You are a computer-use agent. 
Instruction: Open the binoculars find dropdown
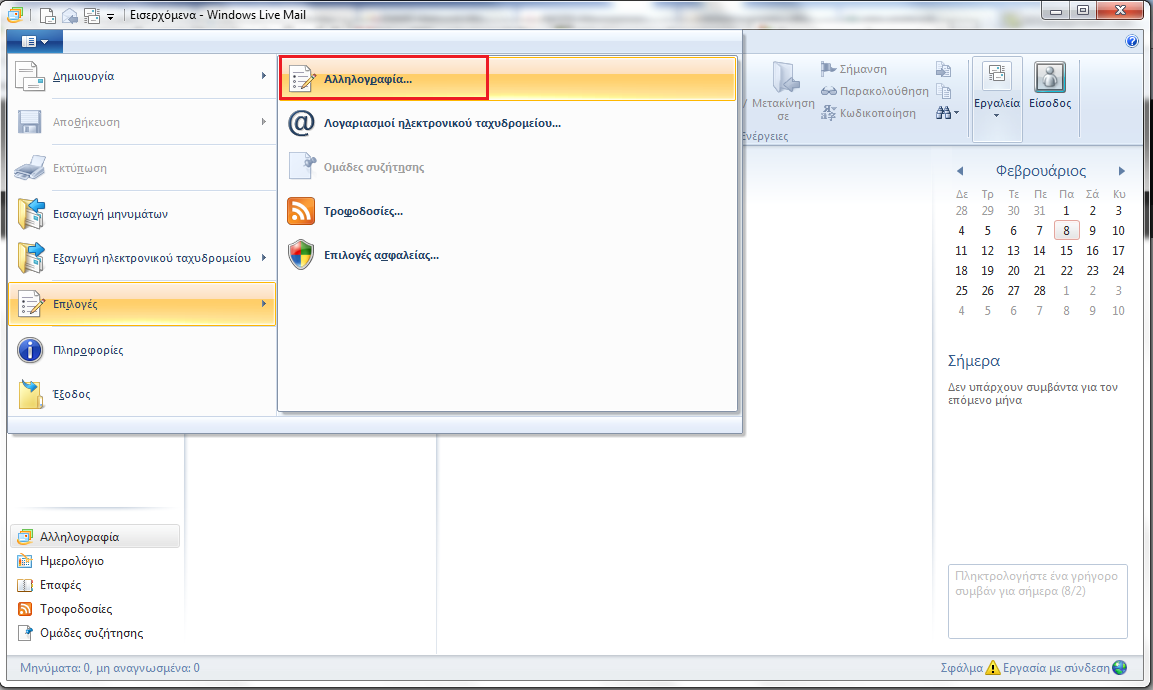coord(947,113)
